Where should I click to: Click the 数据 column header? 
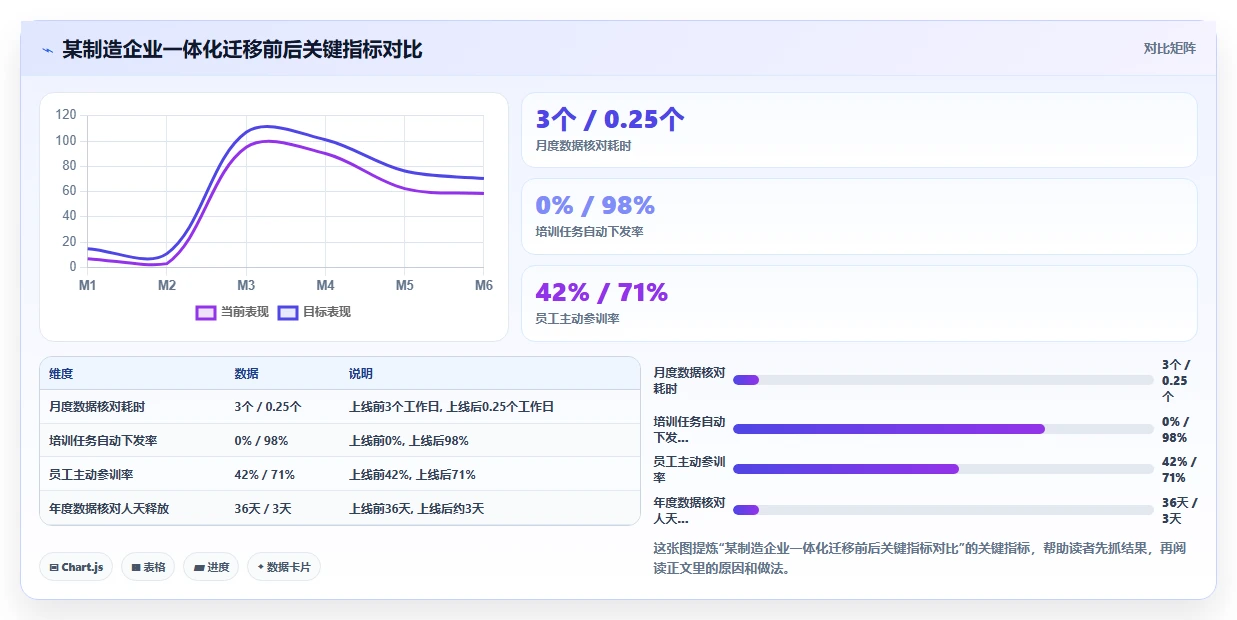tap(246, 374)
